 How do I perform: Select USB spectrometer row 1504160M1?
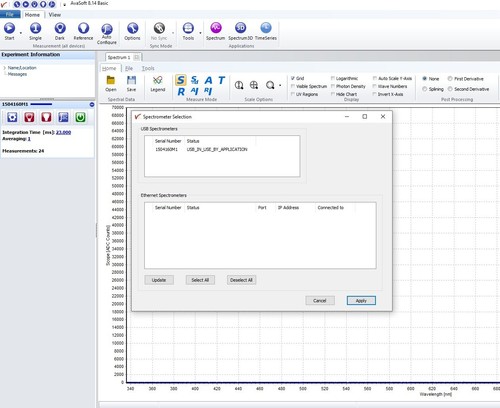click(x=222, y=149)
